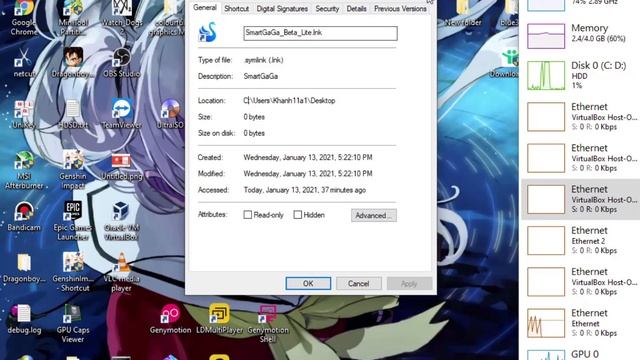640x360 pixels.
Task: Select the Genshin Impact desktop icon
Action: pyautogui.click(x=73, y=170)
